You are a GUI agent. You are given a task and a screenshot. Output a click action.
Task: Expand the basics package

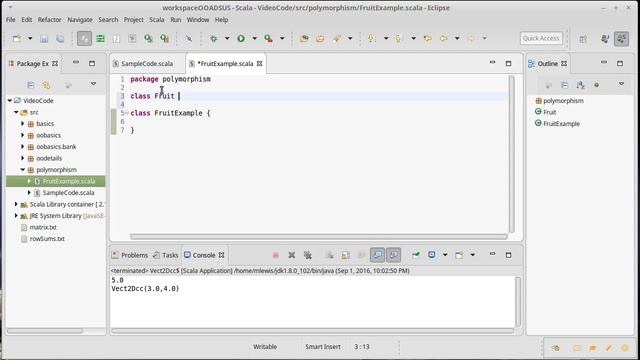point(23,123)
